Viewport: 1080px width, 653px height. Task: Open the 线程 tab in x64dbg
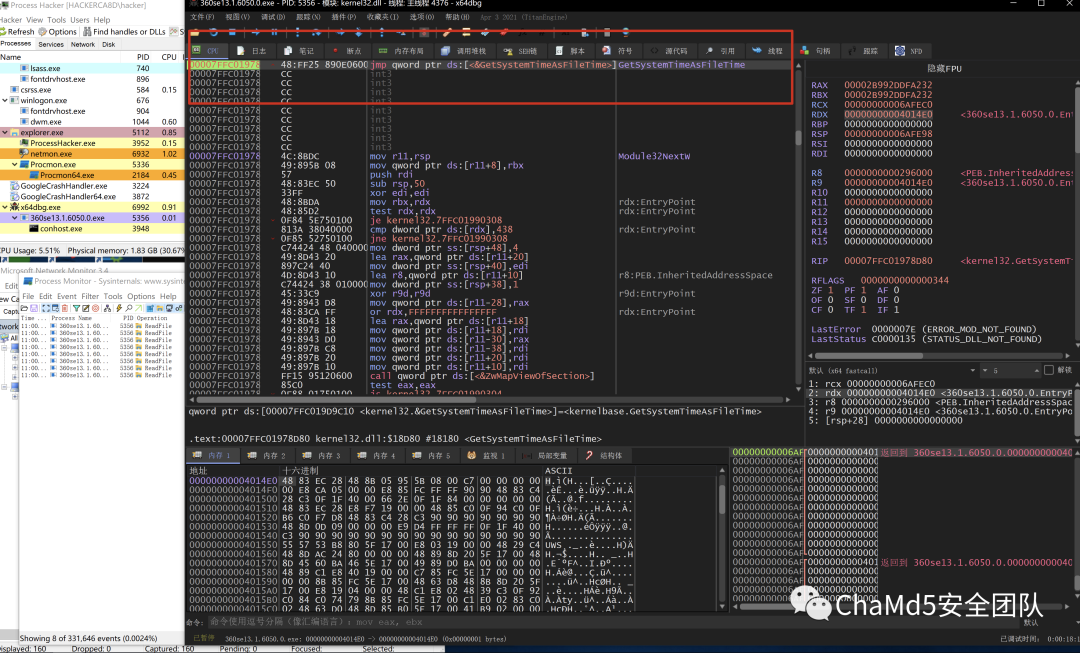[x=767, y=51]
